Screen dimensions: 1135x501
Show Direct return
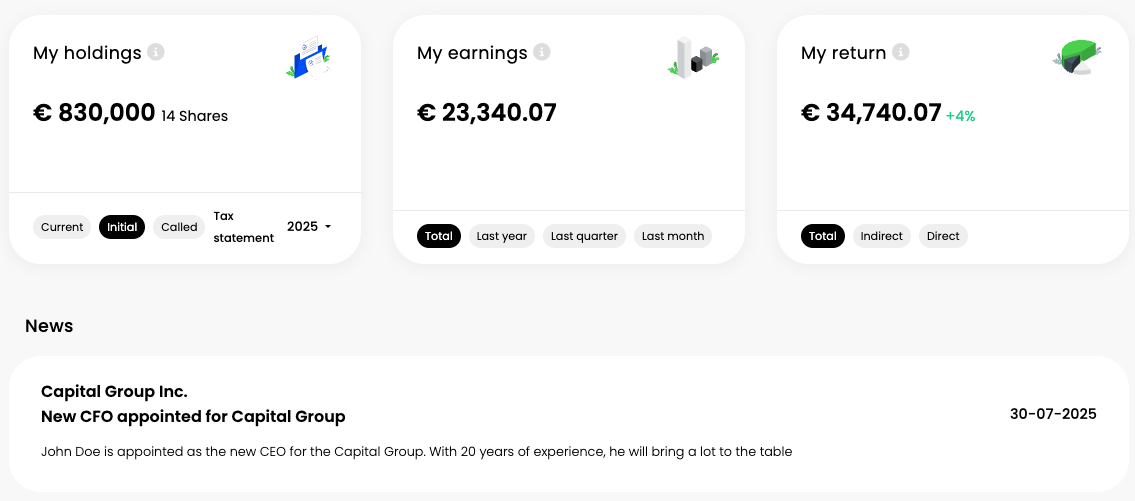pyautogui.click(x=943, y=236)
